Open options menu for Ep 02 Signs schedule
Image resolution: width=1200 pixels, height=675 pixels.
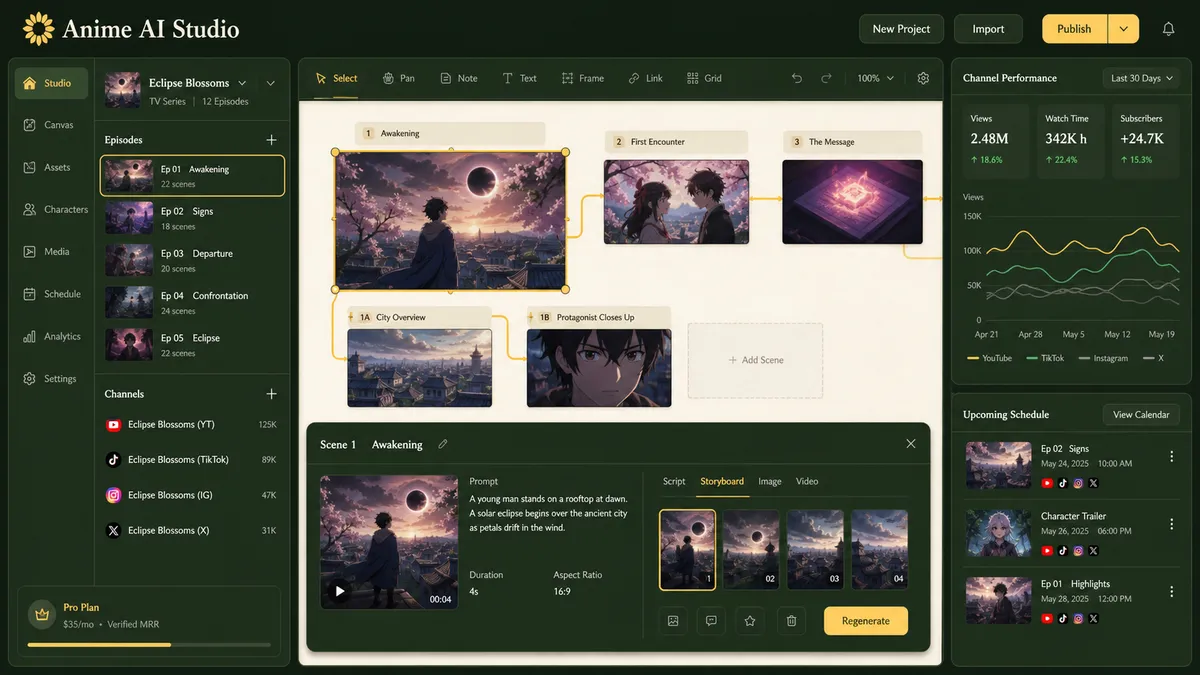coord(1171,456)
